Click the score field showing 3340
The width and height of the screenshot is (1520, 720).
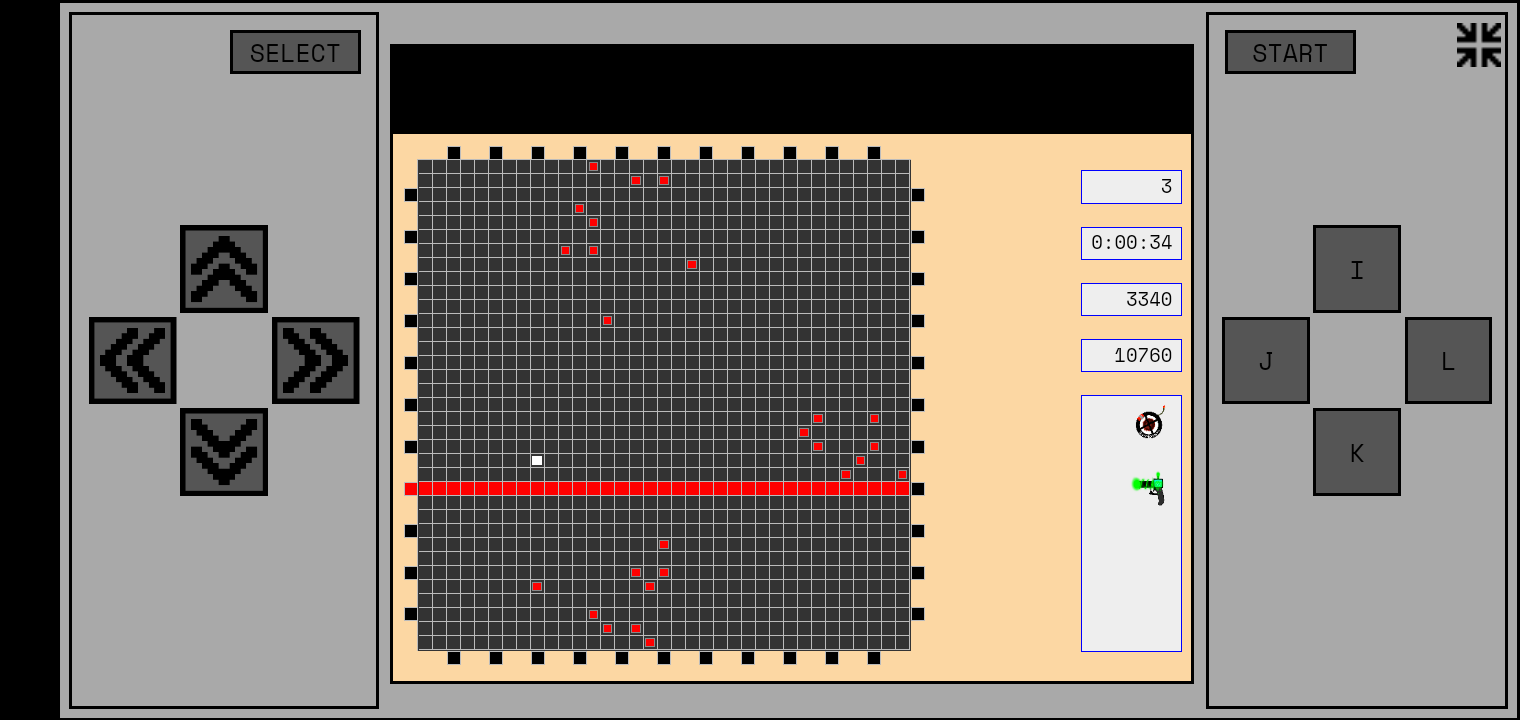[1131, 299]
